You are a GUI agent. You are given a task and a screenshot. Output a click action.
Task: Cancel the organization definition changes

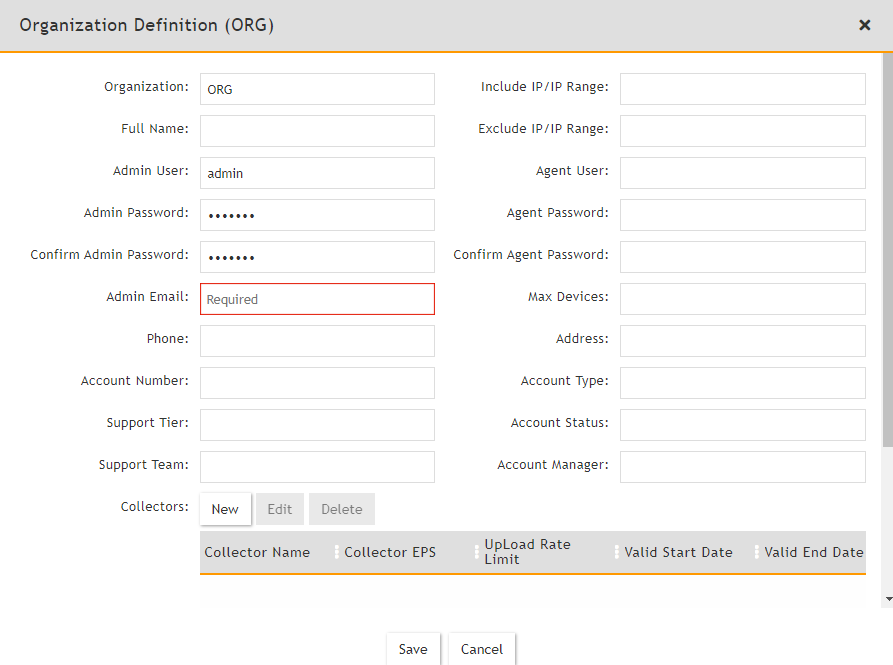tap(481, 648)
